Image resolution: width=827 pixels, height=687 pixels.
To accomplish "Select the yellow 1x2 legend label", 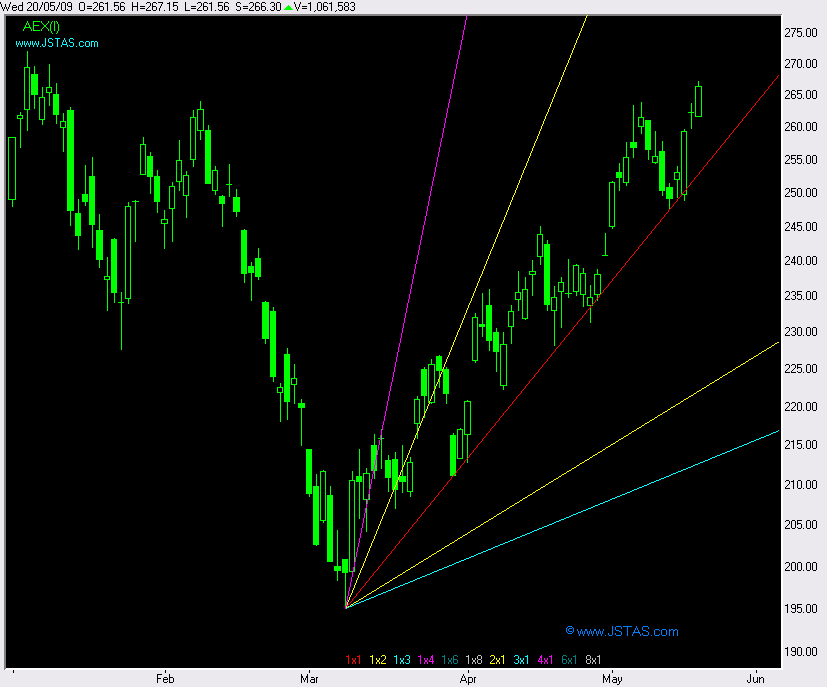I will click(x=378, y=660).
